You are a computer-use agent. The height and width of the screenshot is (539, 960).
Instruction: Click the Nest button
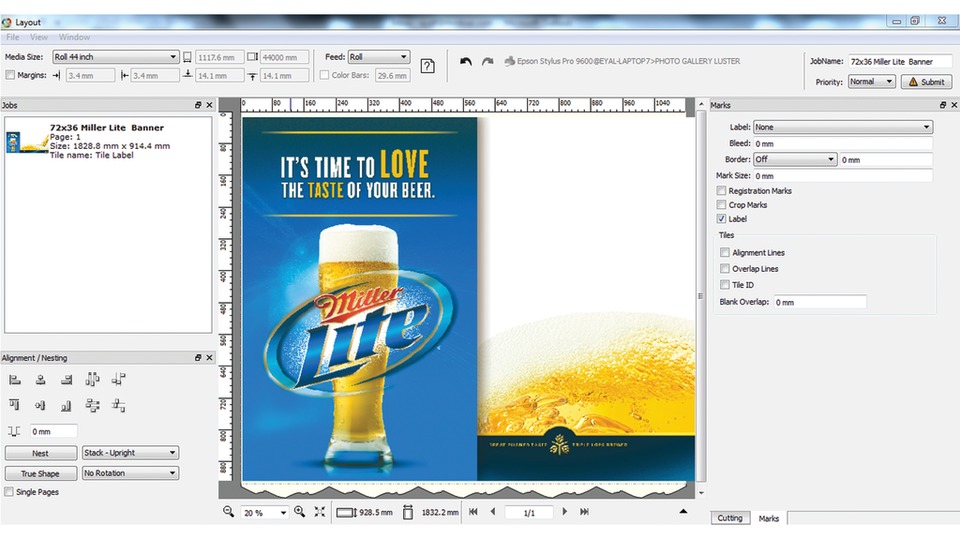[x=40, y=453]
